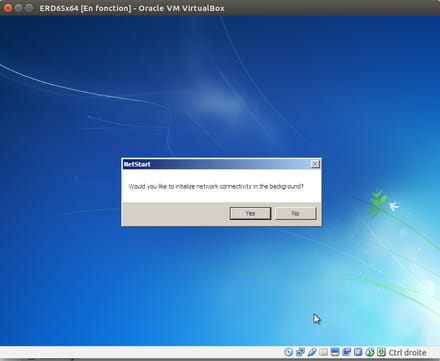Open the gray shared folders icon
The image size is (440, 361).
(x=323, y=352)
